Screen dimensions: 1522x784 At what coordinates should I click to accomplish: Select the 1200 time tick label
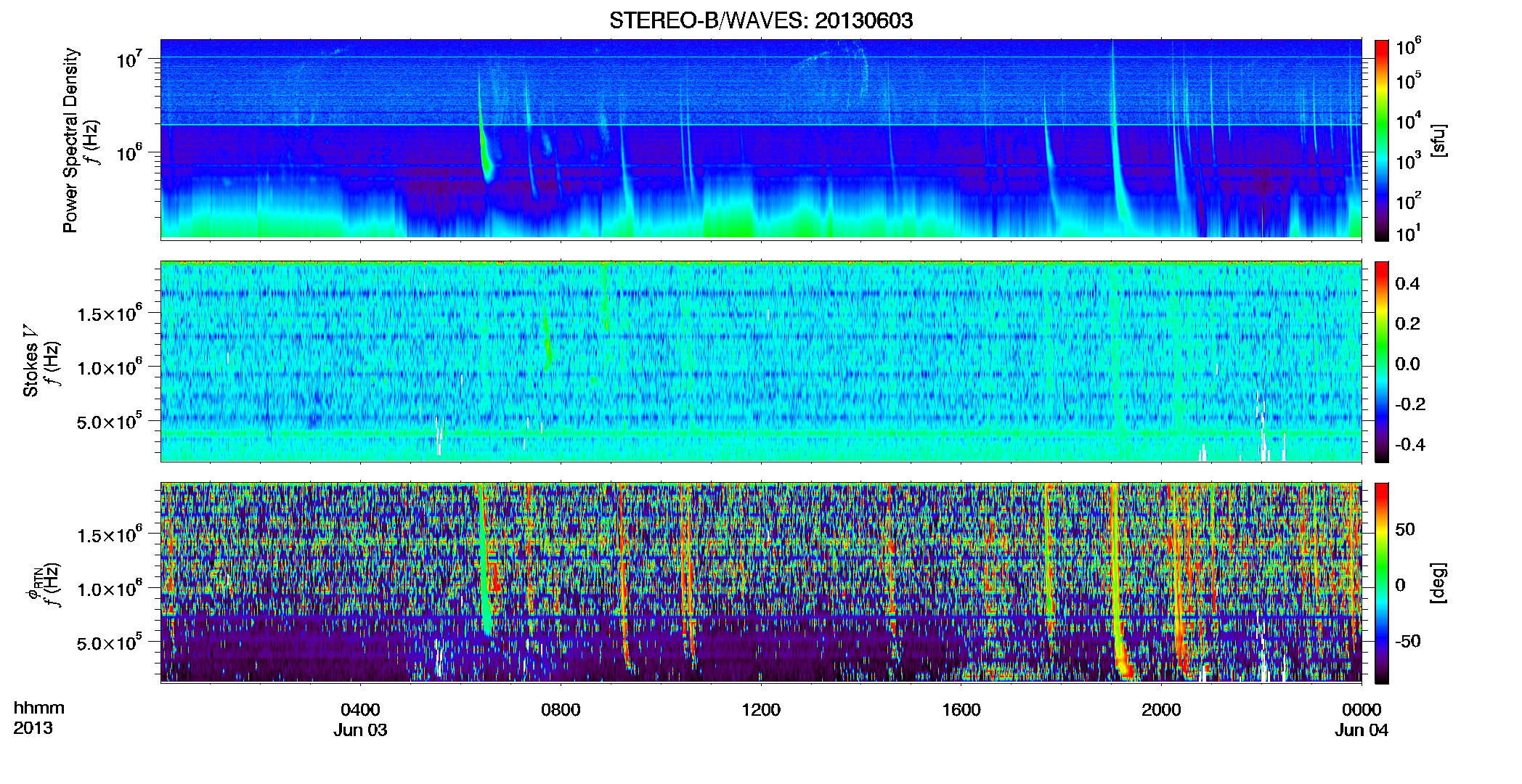pos(761,710)
